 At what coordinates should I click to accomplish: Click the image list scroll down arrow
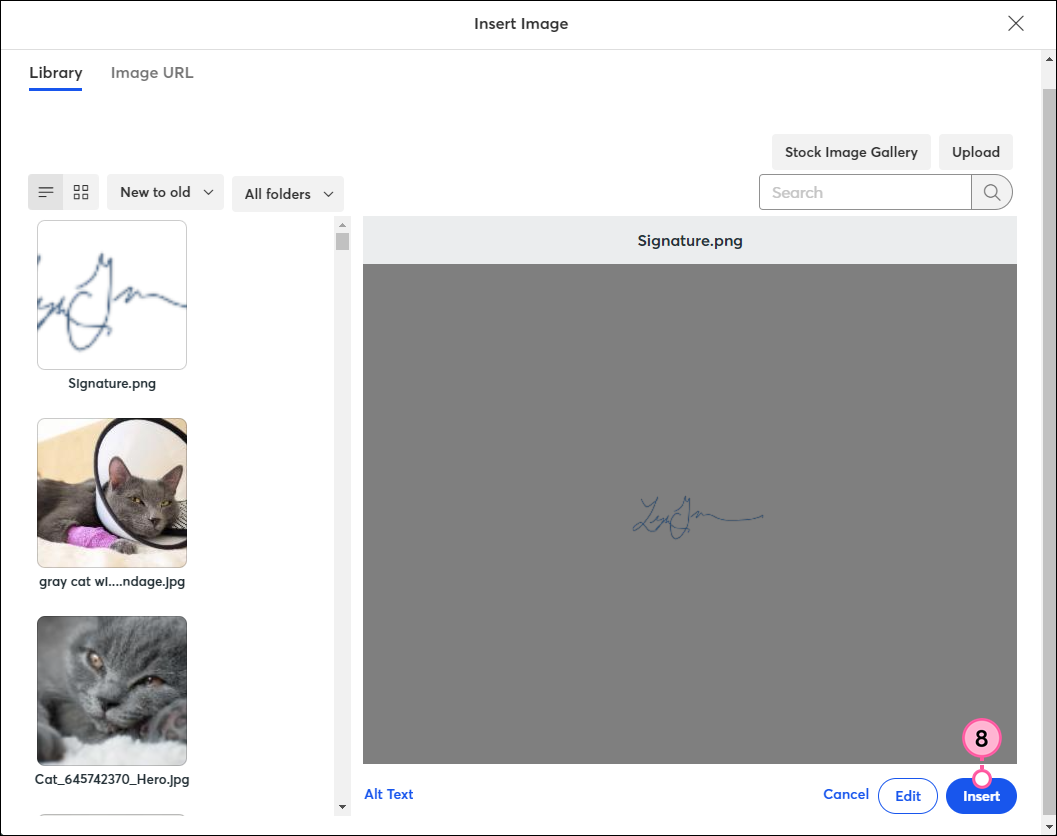click(x=342, y=807)
